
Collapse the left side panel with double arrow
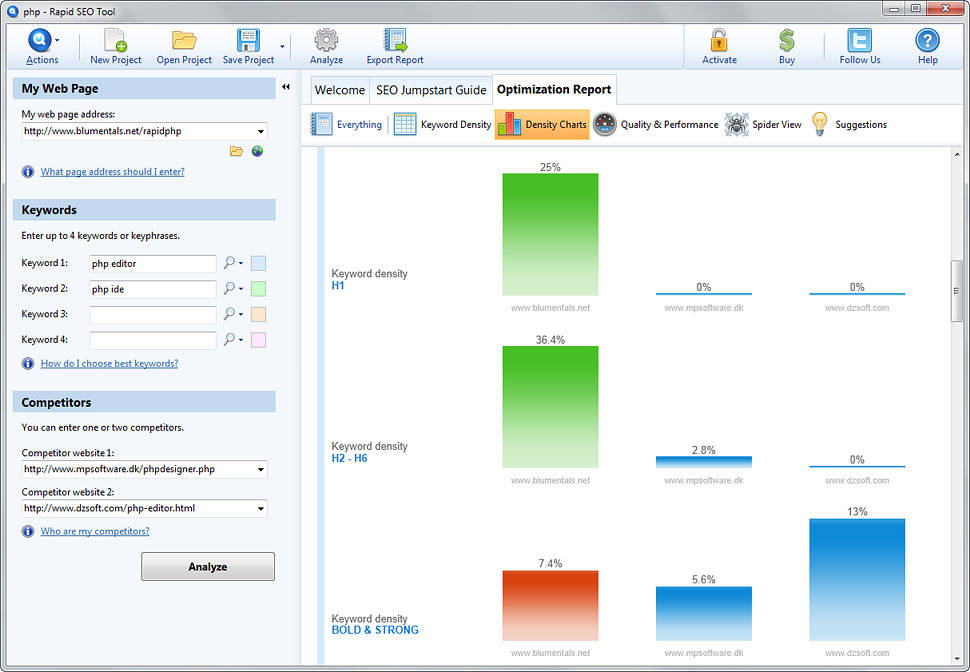pyautogui.click(x=286, y=88)
